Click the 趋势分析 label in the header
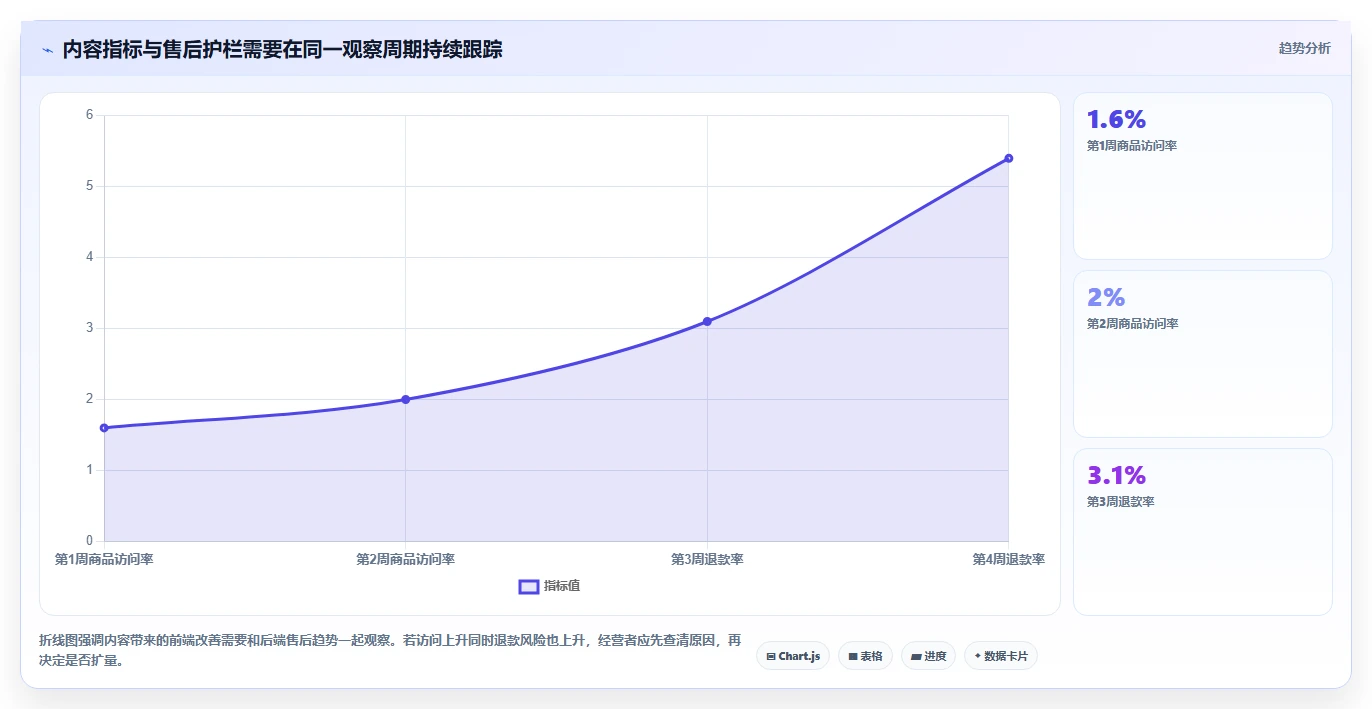The height and width of the screenshot is (709, 1372). tap(1304, 48)
